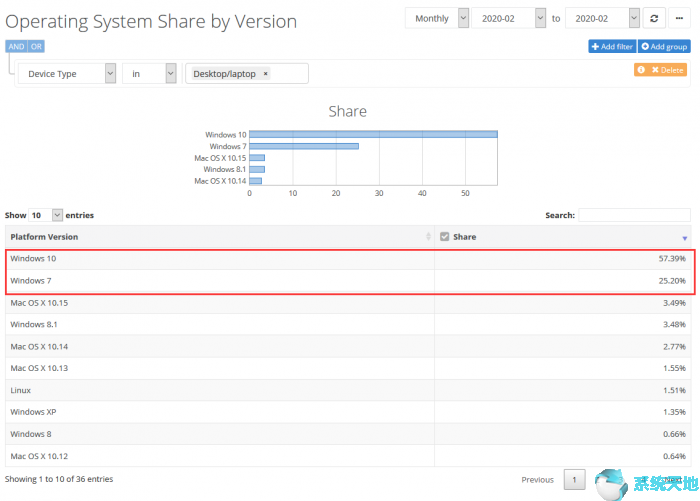Viewport: 700px width, 501px height.
Task: Click the Windows 10 bar in the chart
Action: (x=373, y=134)
